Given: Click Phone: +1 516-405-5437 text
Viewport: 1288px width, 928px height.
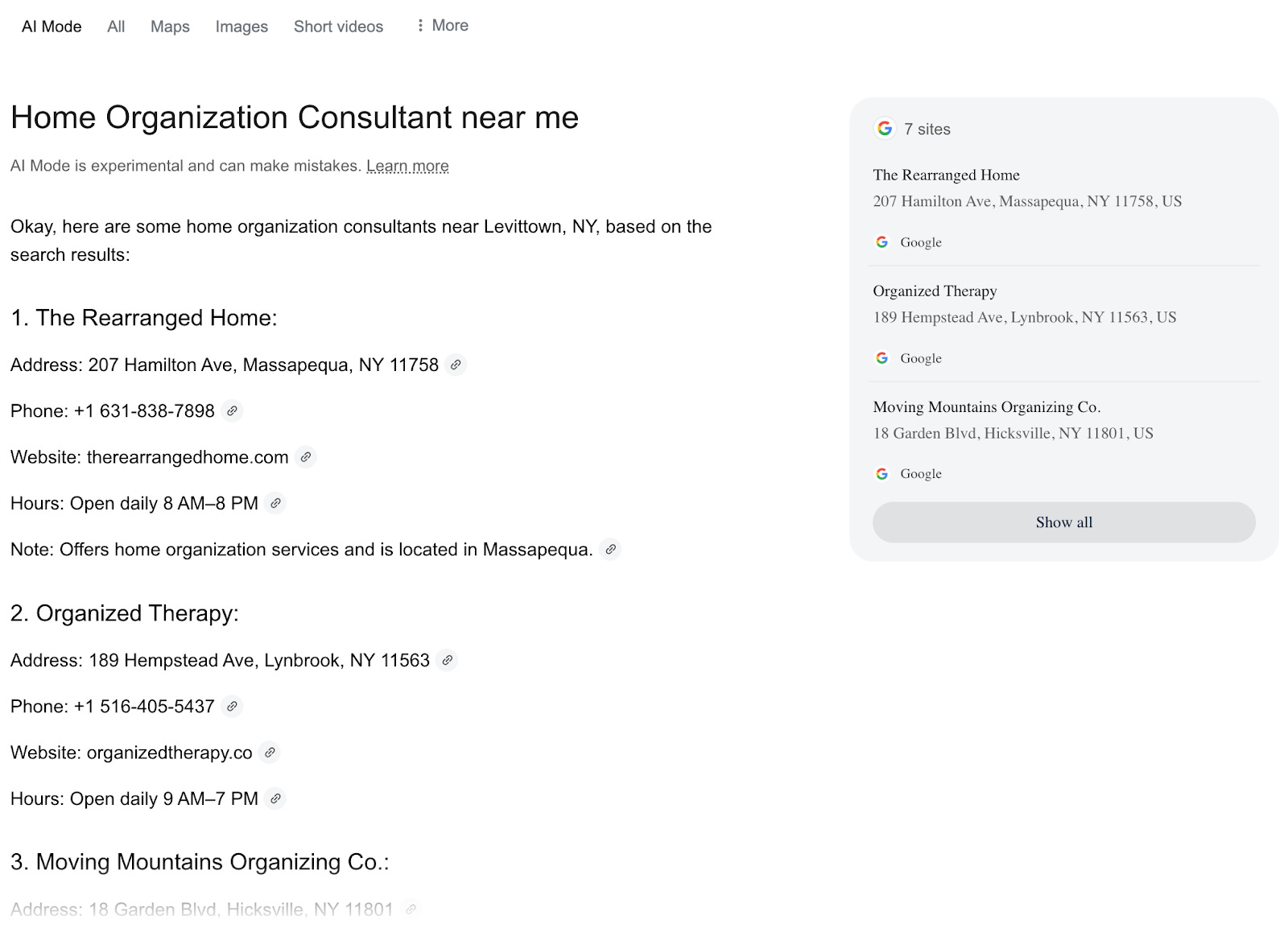Looking at the screenshot, I should pos(113,706).
